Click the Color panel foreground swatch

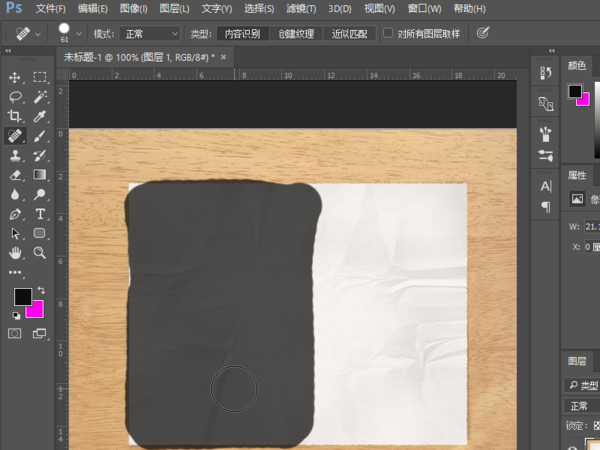point(575,91)
